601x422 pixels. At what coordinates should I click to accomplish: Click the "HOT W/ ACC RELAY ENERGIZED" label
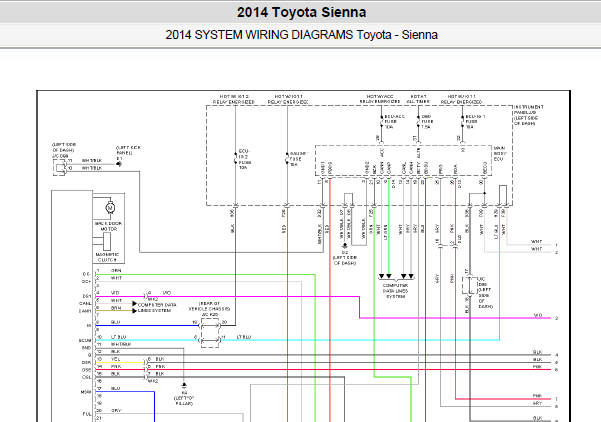point(379,99)
